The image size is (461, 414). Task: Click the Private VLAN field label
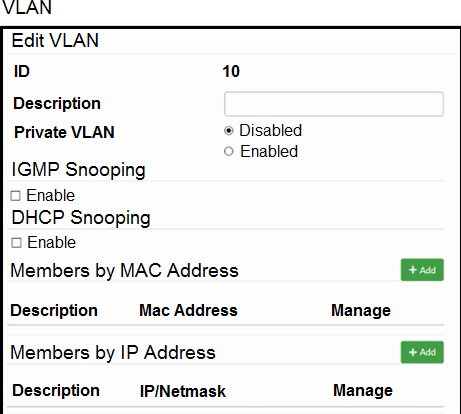pos(64,132)
